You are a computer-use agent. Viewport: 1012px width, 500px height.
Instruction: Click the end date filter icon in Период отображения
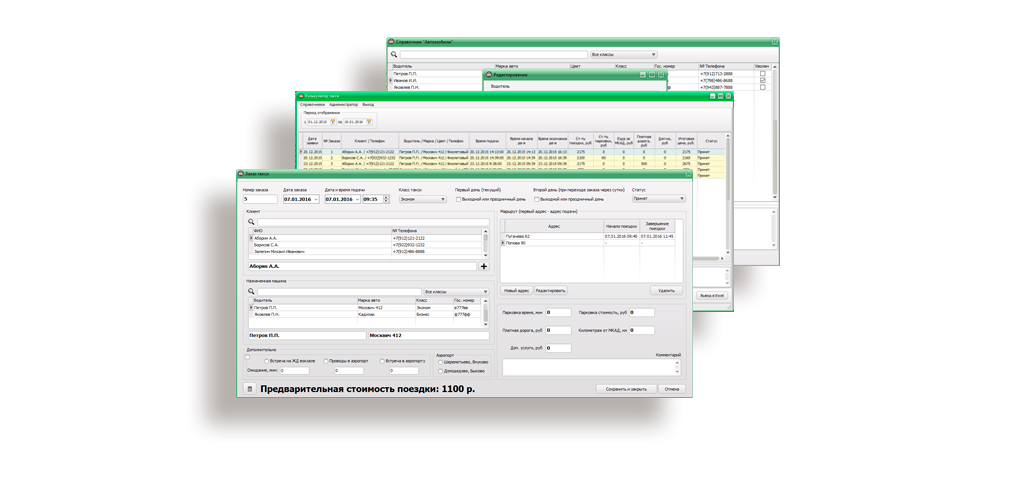[369, 122]
